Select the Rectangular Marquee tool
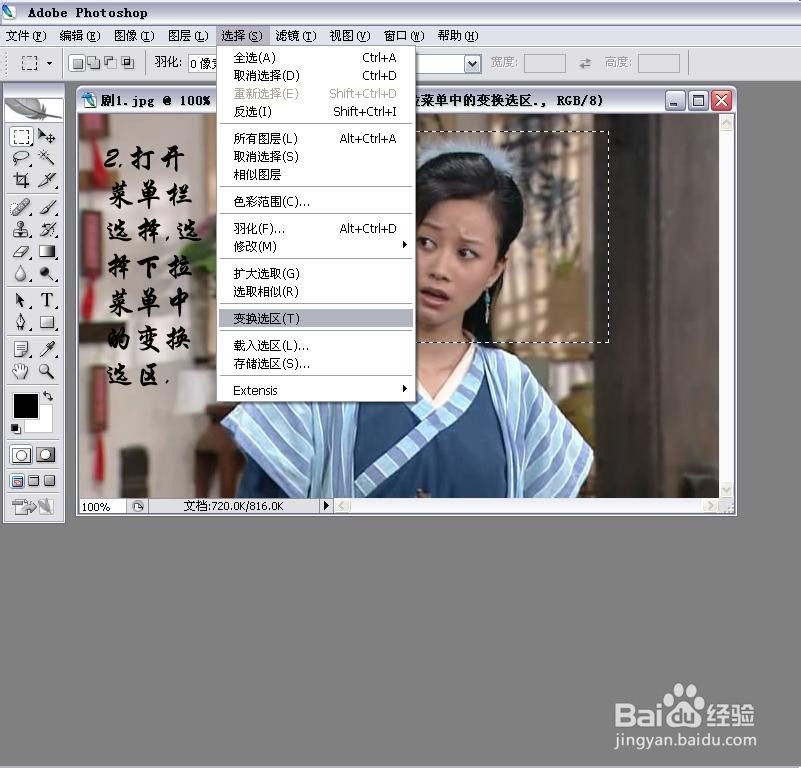The image size is (801, 768). click(x=21, y=136)
